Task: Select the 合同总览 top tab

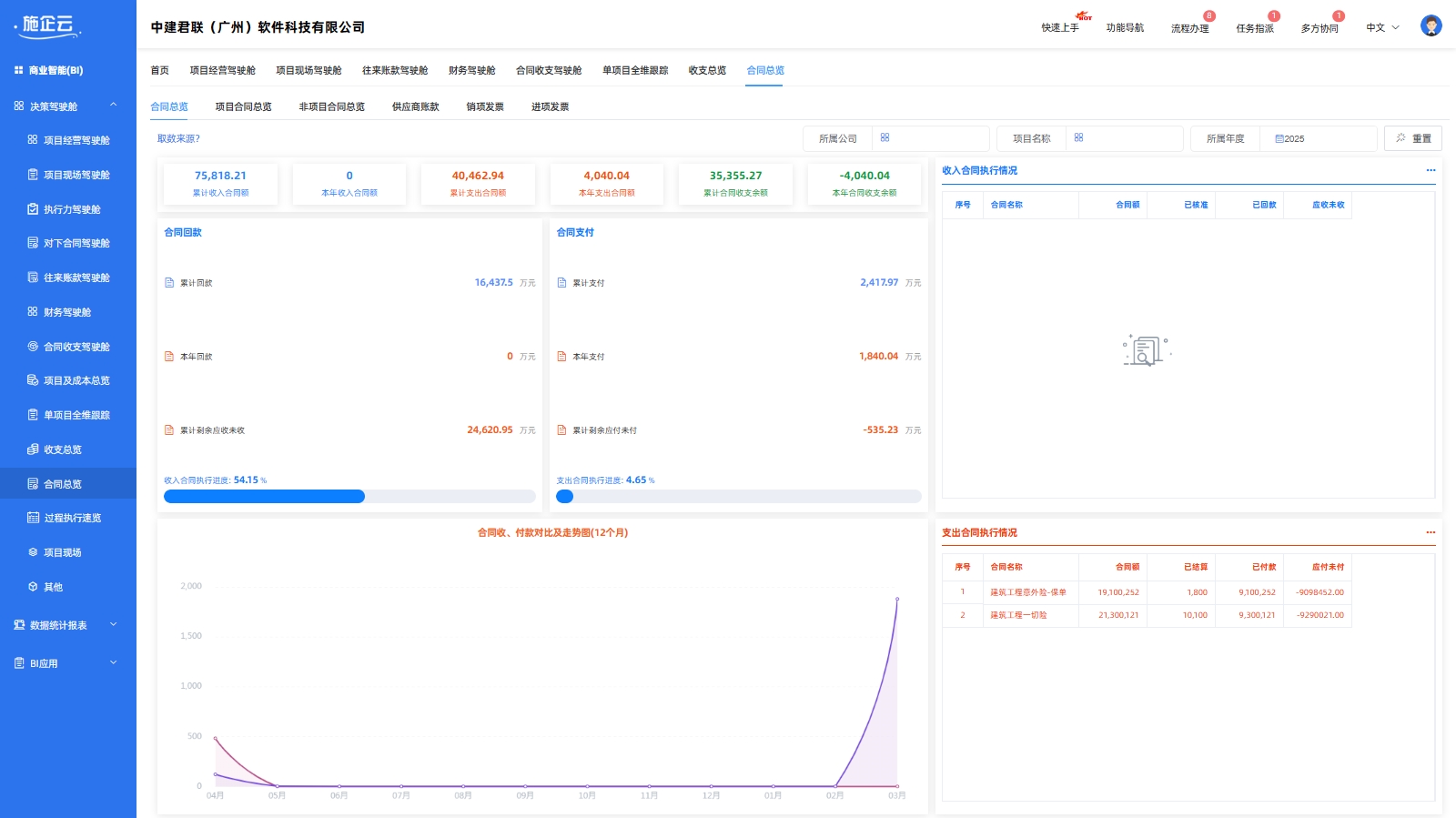Action: tap(765, 70)
